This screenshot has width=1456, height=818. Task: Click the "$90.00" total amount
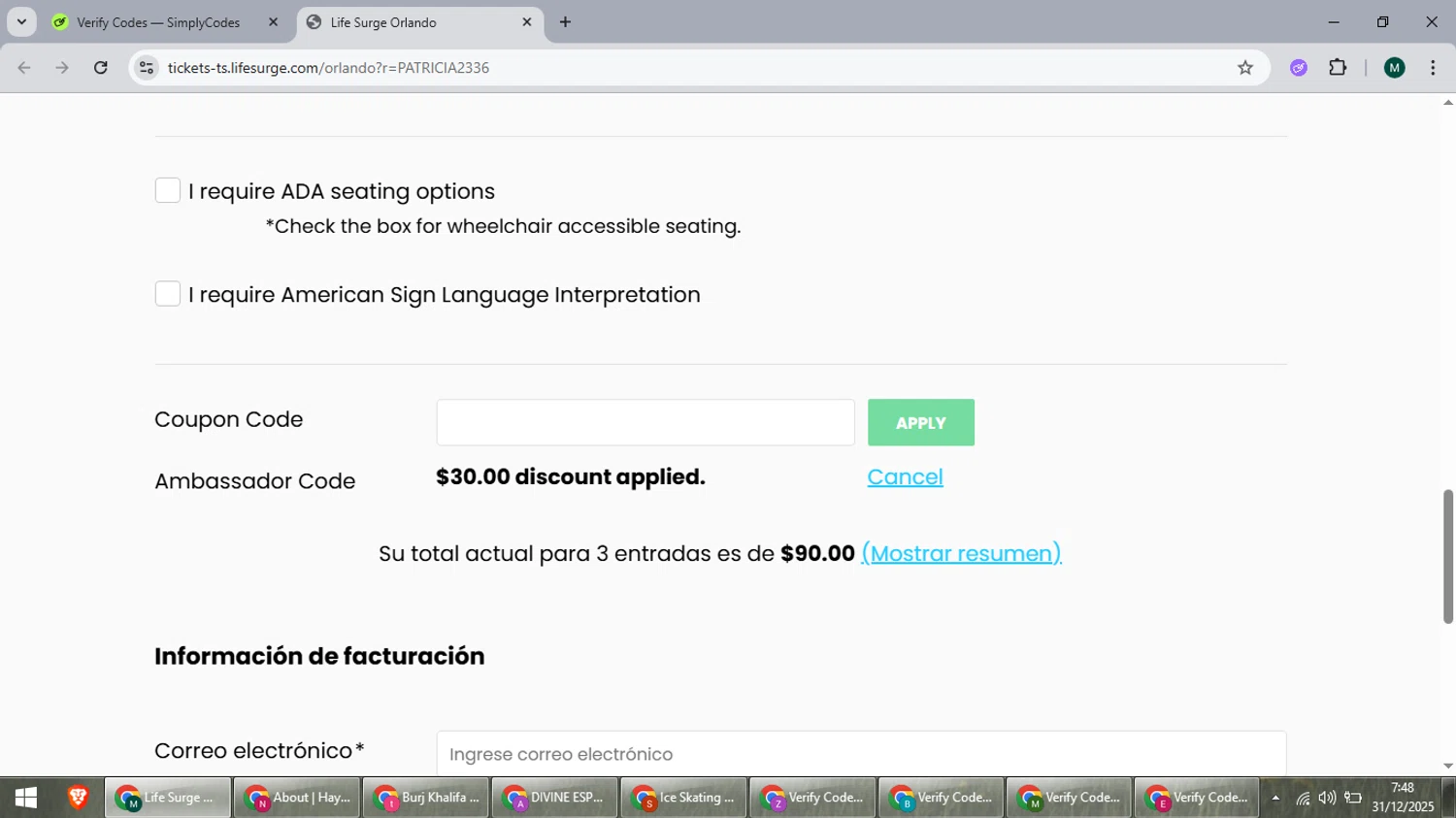[x=817, y=553]
